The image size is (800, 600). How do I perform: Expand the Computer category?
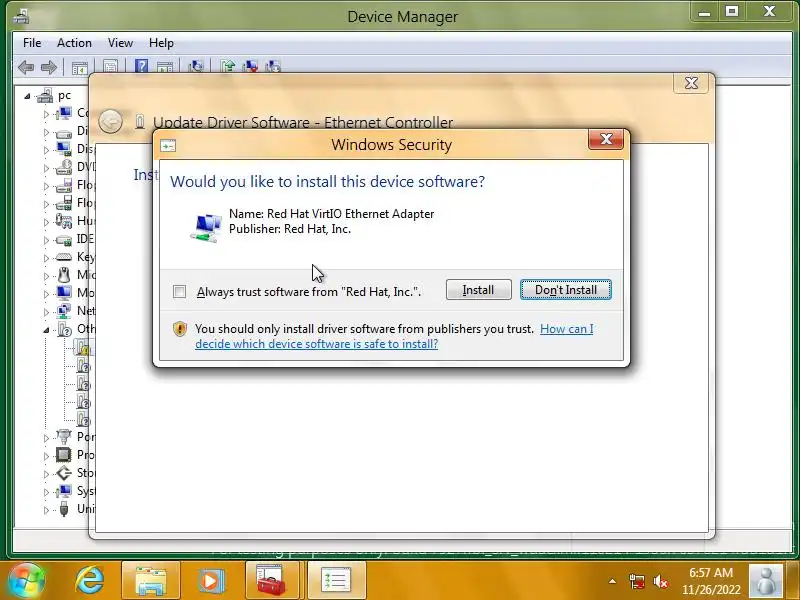tap(46, 114)
